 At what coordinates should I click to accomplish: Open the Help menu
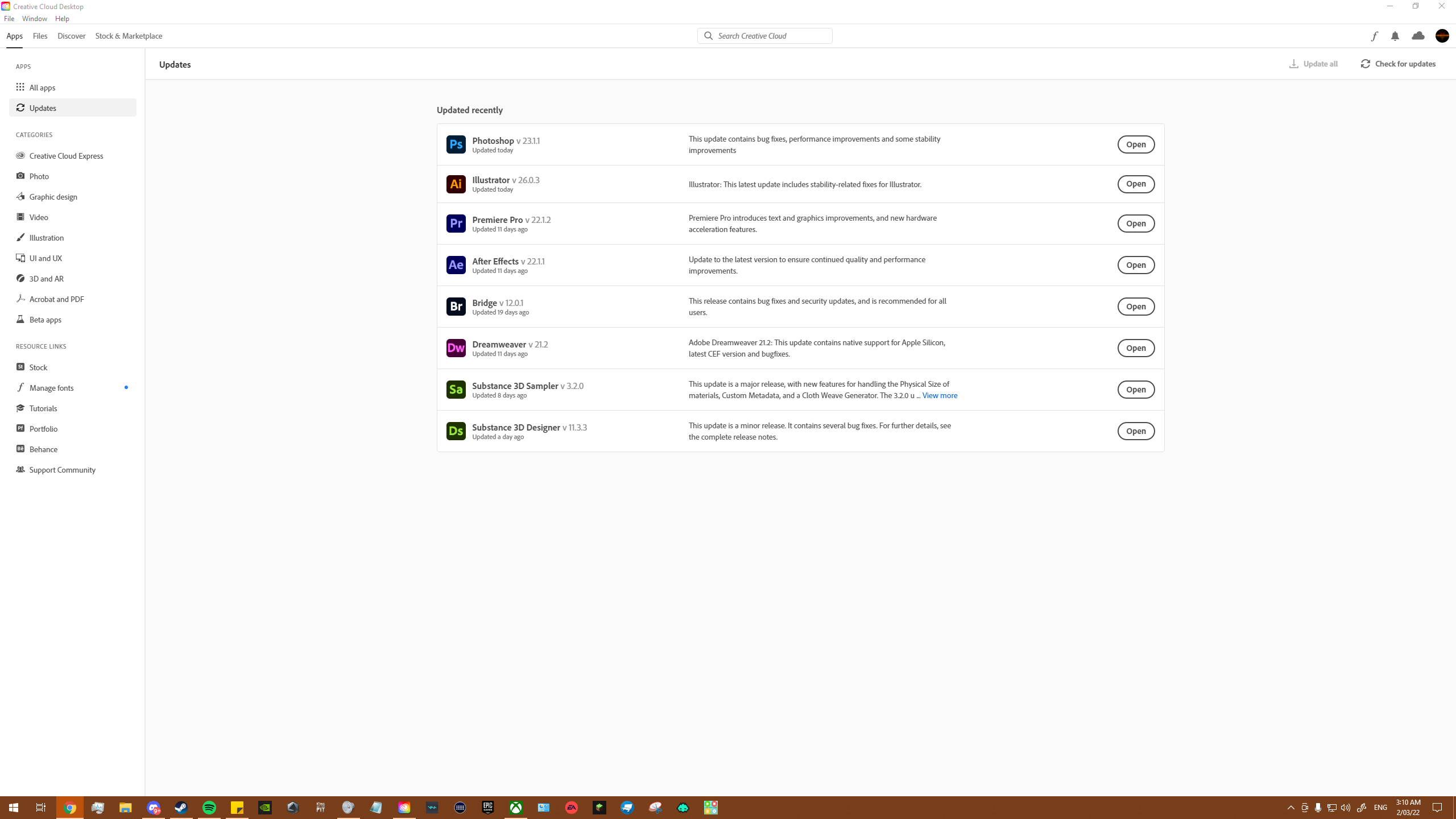tap(62, 19)
